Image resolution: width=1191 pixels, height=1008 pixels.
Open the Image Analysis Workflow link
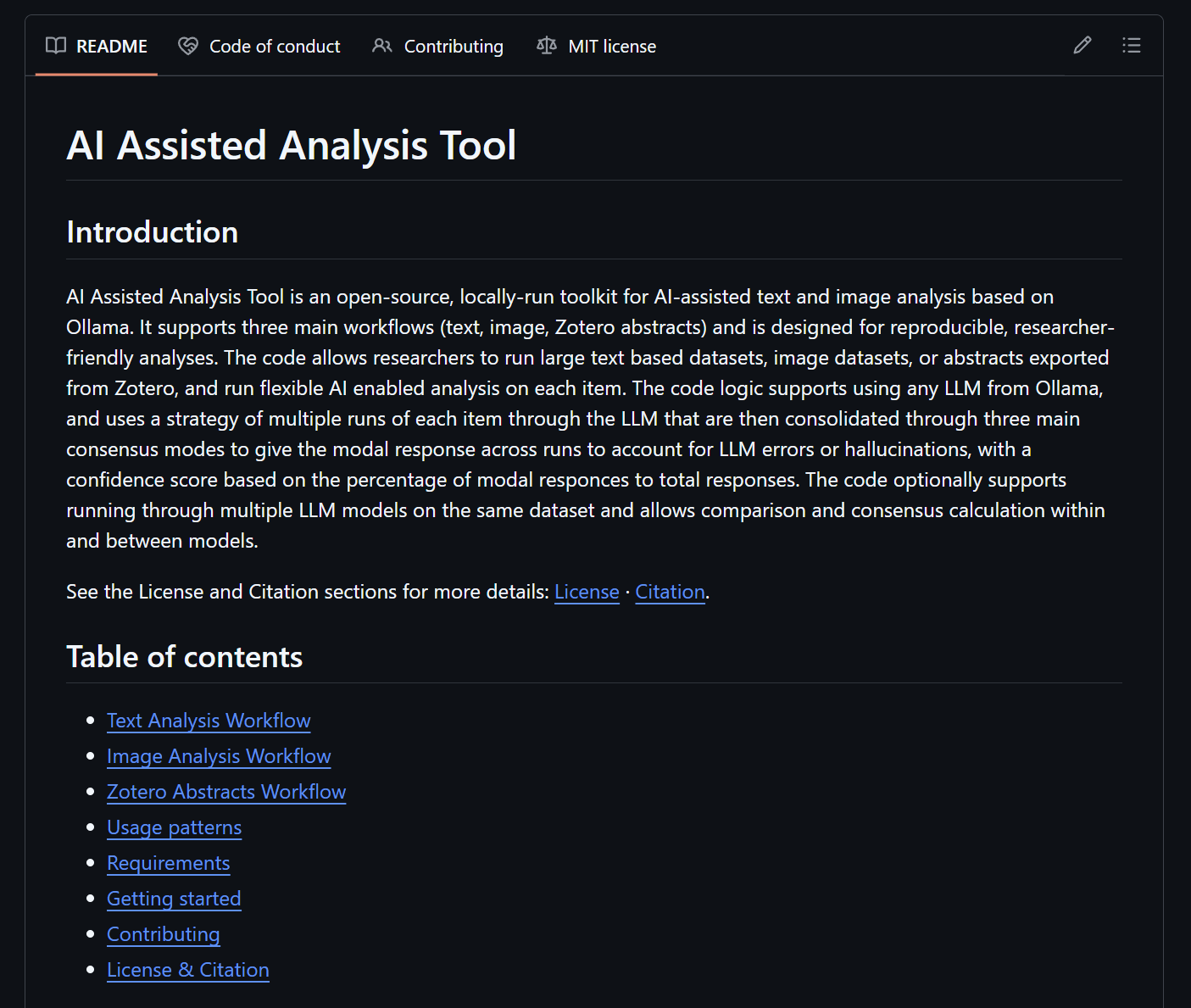pyautogui.click(x=219, y=755)
